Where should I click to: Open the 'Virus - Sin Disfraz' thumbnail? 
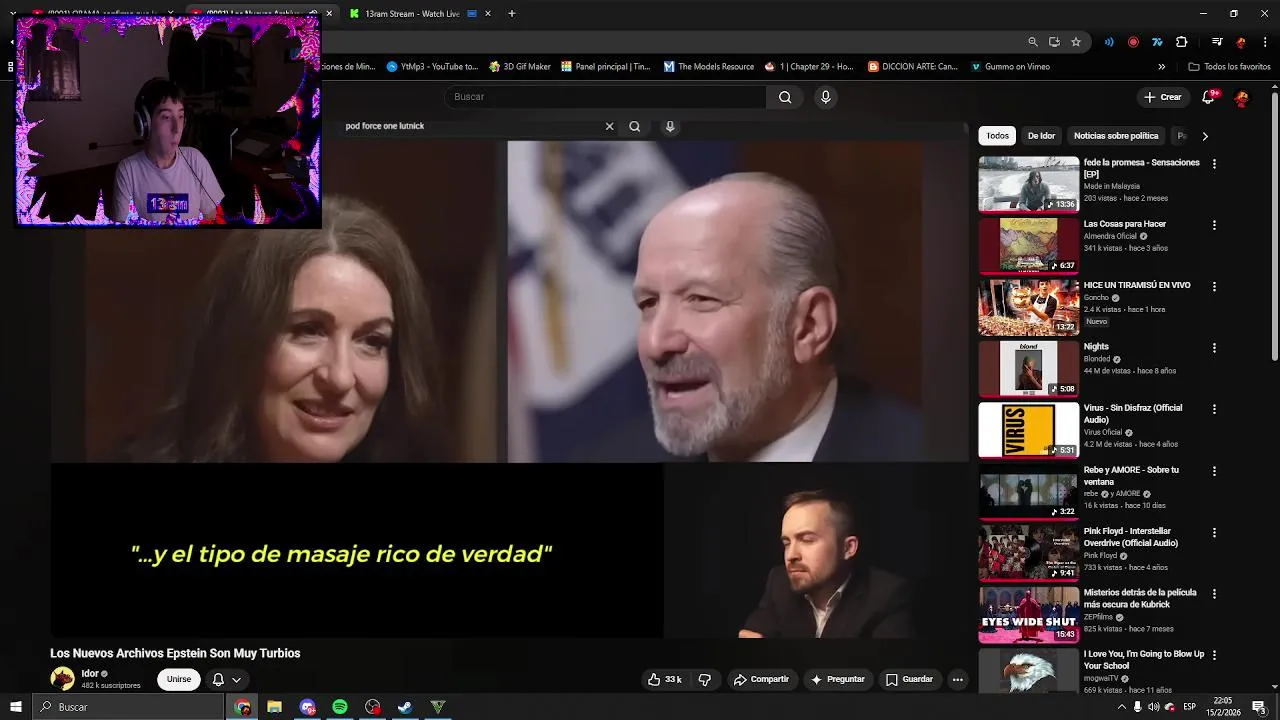coord(1028,430)
